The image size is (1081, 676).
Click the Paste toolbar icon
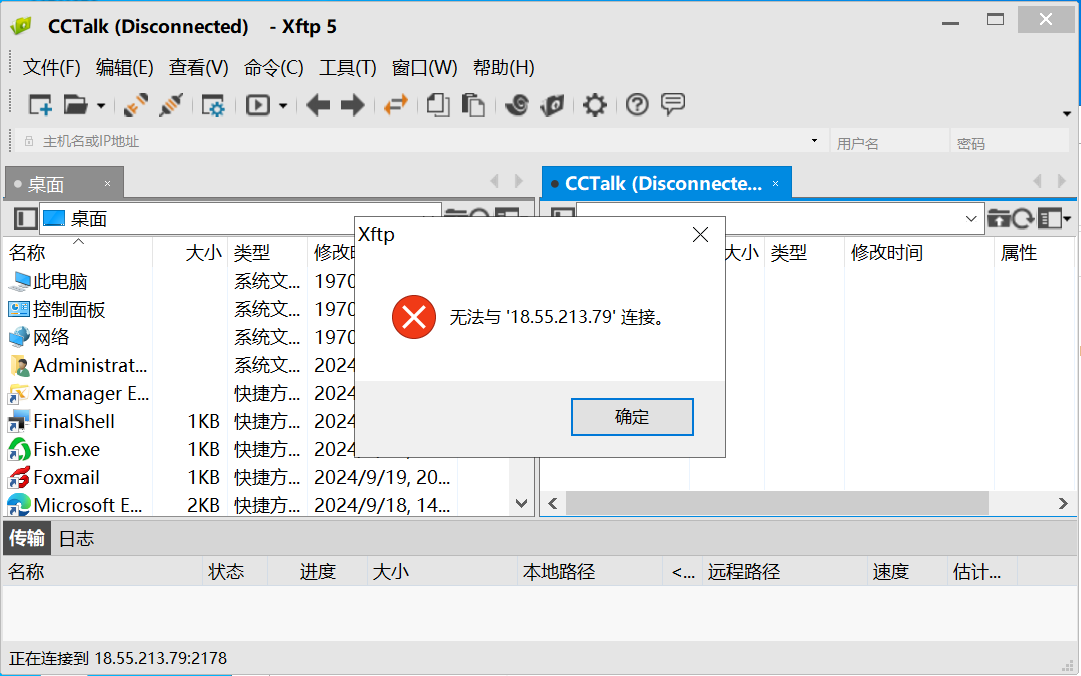(x=473, y=105)
